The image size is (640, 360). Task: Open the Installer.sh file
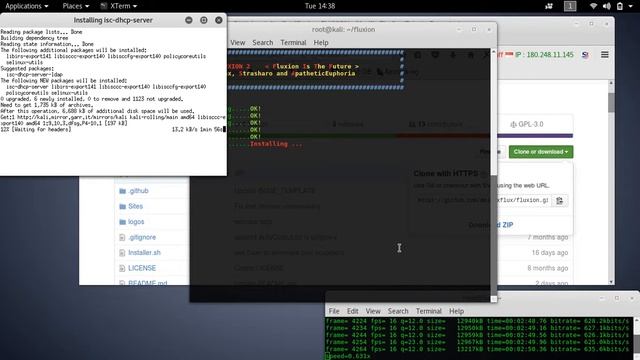[144, 253]
